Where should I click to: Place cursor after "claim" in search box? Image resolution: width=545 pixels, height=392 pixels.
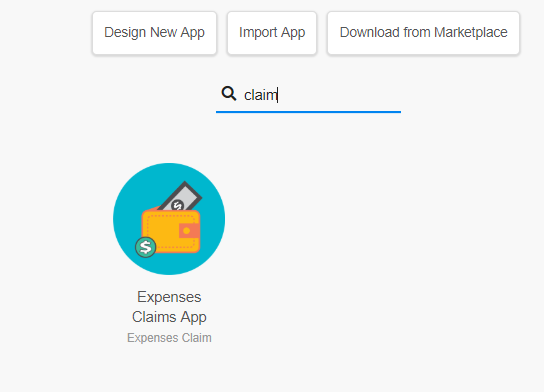click(278, 95)
